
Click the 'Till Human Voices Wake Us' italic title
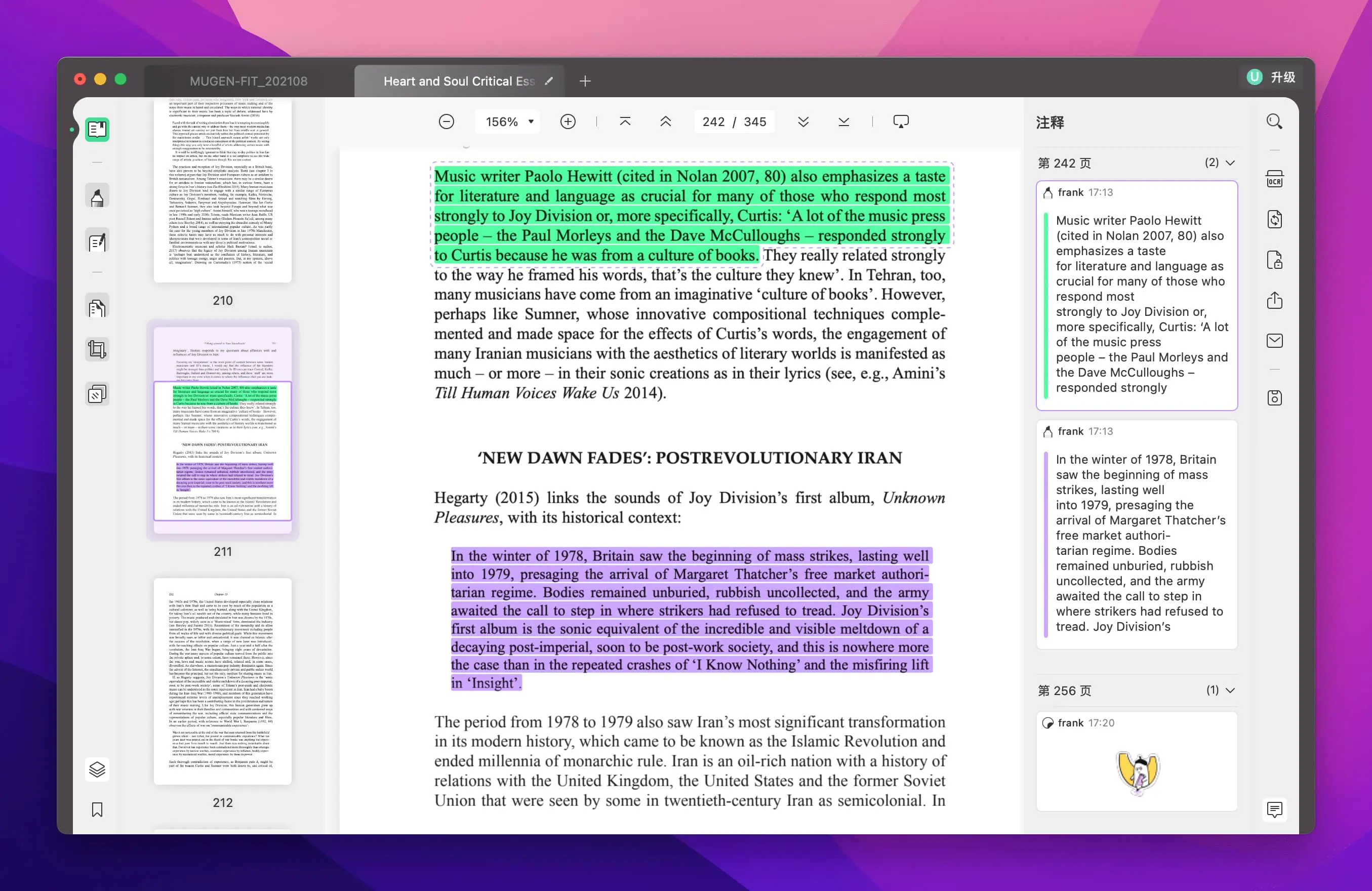click(x=527, y=393)
